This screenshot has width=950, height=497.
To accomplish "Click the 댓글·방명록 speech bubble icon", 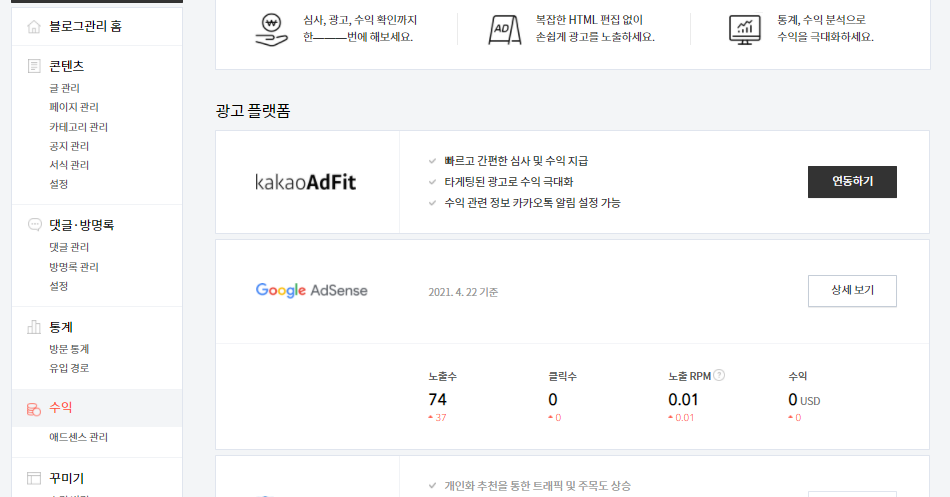I will [35, 225].
